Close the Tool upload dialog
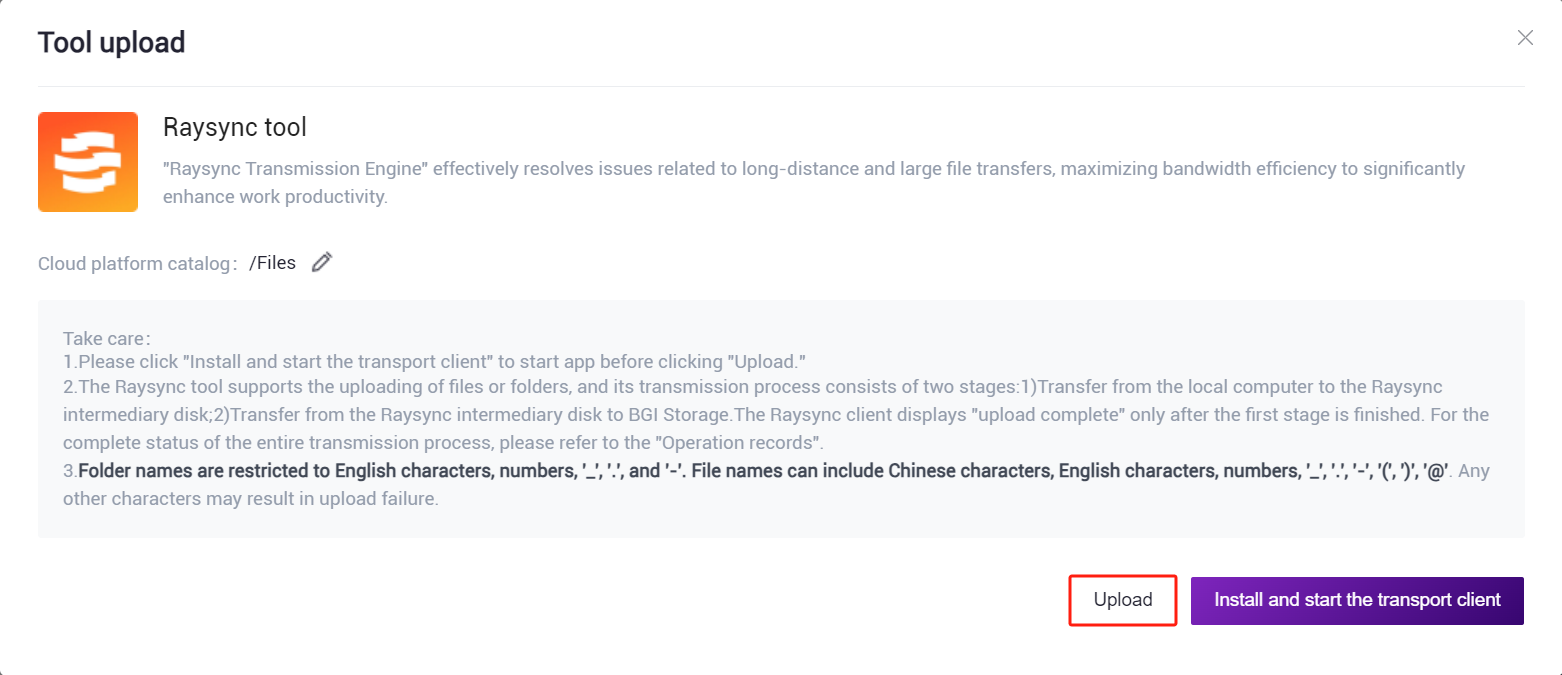 (1525, 38)
